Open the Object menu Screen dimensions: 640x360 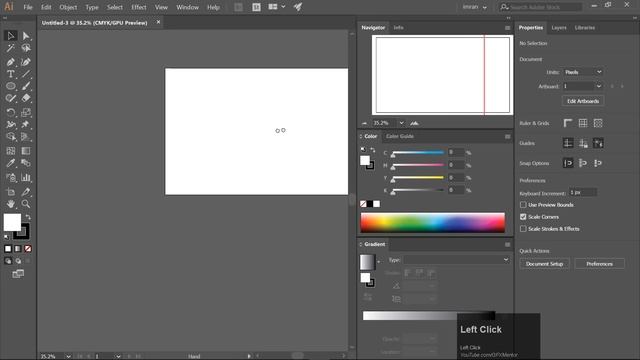coord(68,7)
